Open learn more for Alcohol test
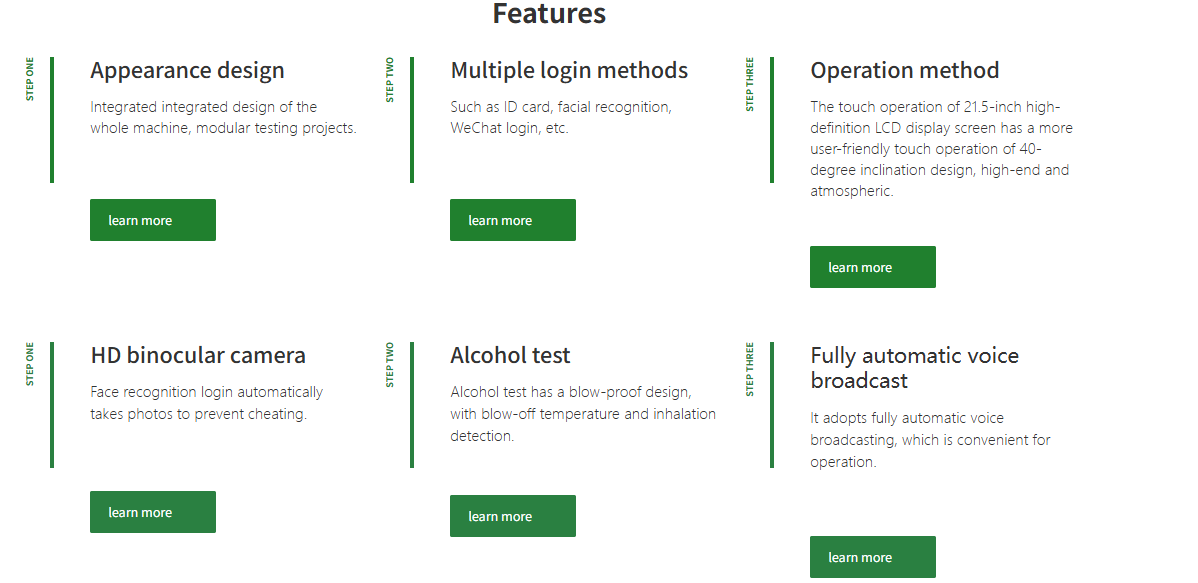 click(512, 516)
